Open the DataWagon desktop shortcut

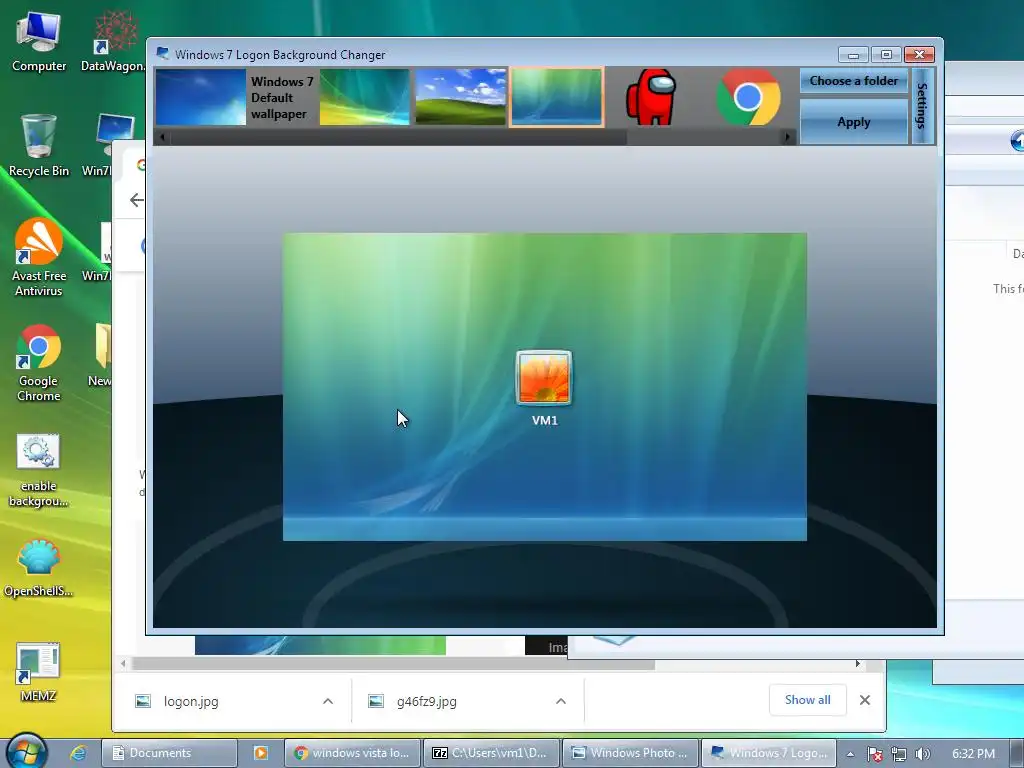pos(112,42)
